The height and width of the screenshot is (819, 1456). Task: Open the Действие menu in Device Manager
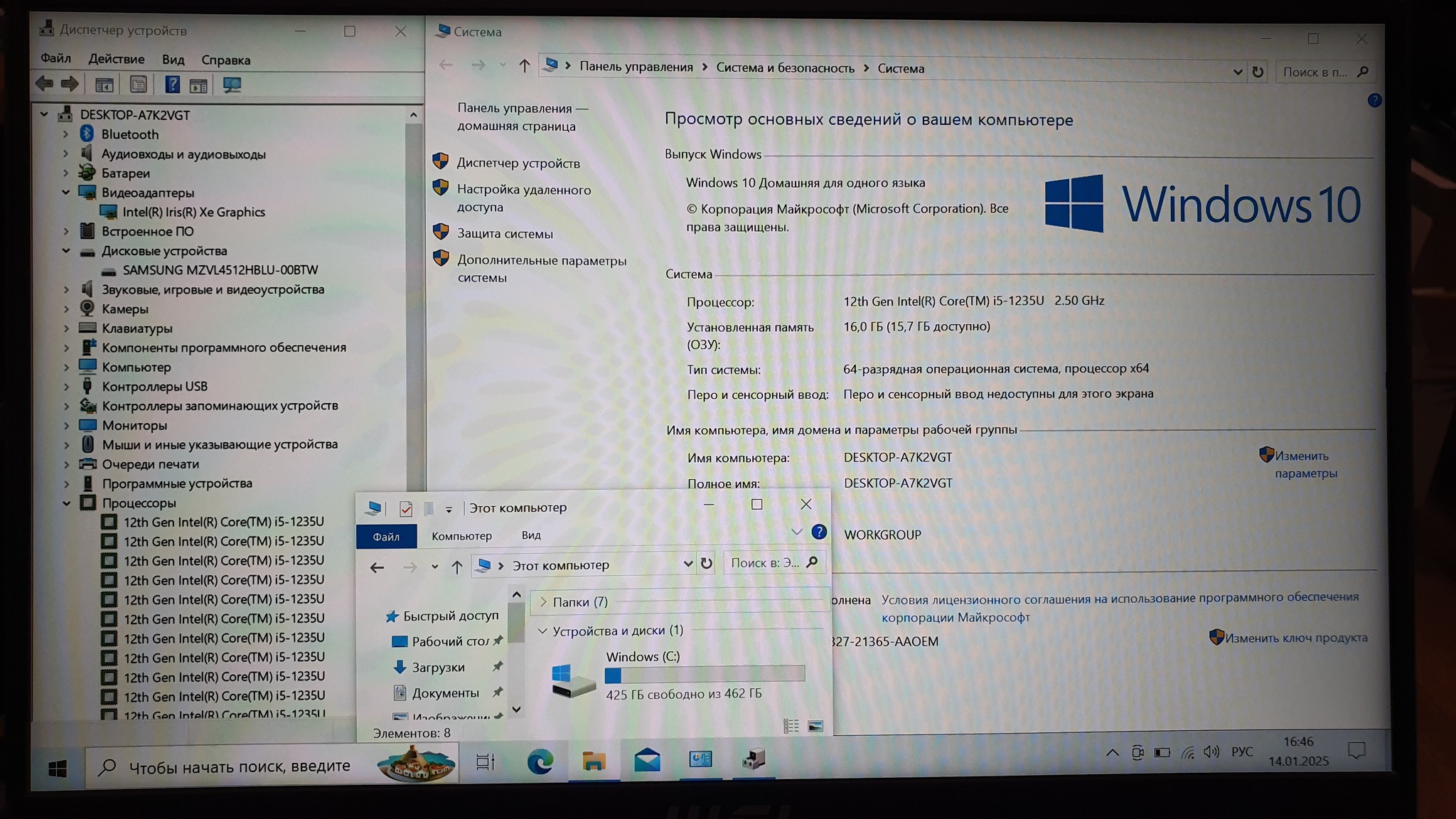tap(116, 59)
